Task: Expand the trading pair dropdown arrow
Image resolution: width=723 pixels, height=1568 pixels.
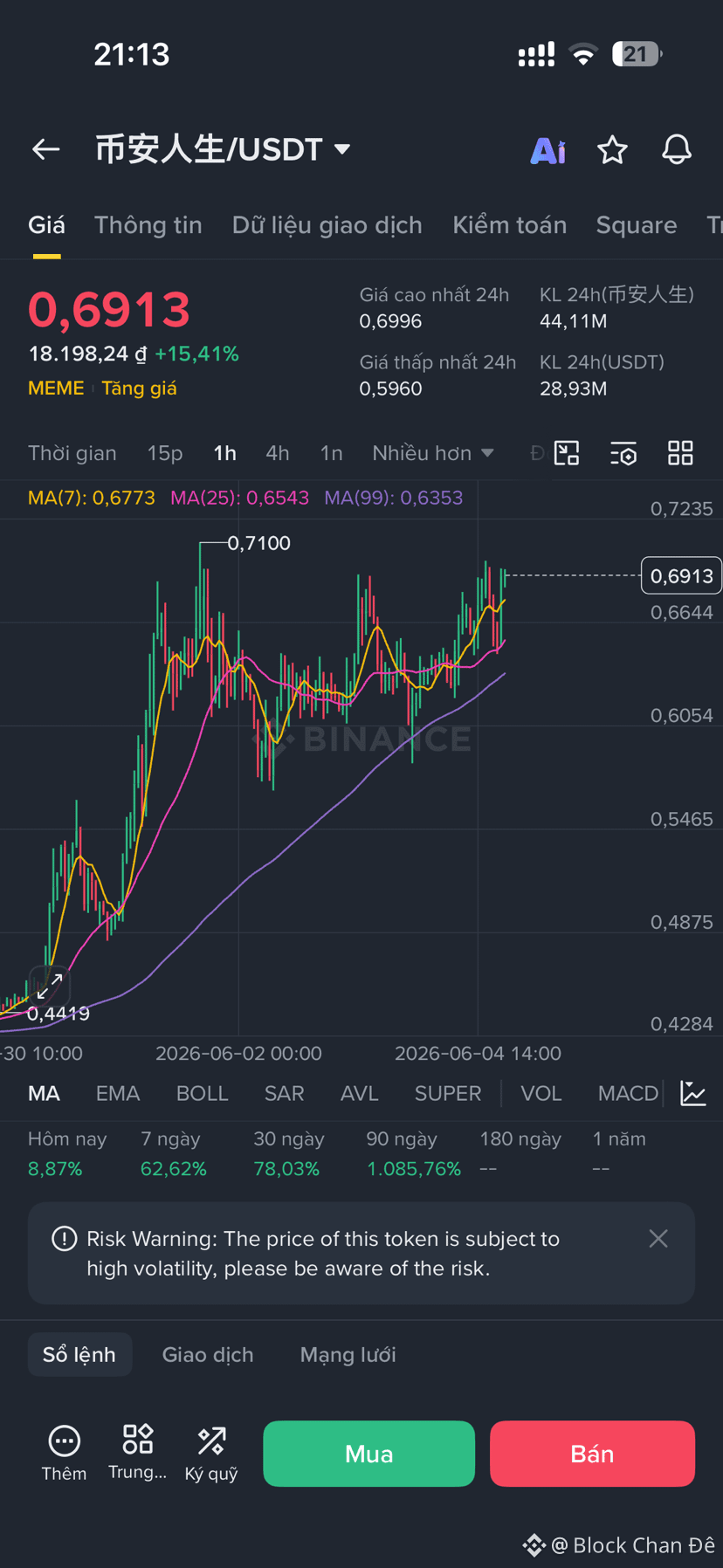Action: click(x=343, y=149)
